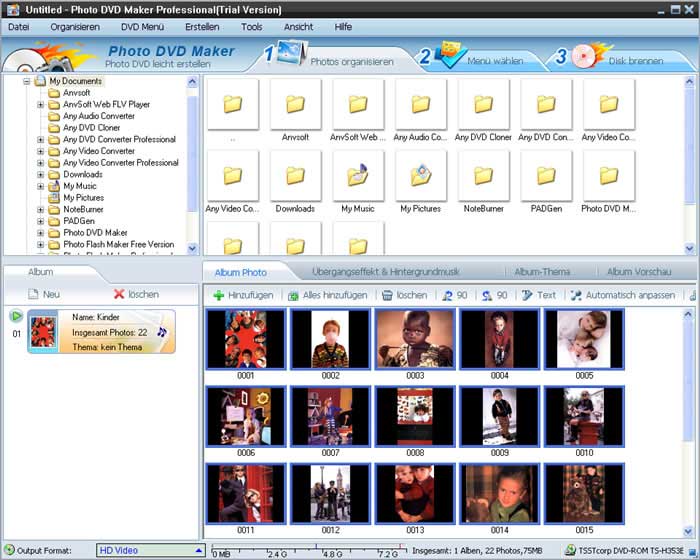Screen dimensions: 700x560
Task: Click the step 1 Photos organisieren icon
Action: point(292,53)
